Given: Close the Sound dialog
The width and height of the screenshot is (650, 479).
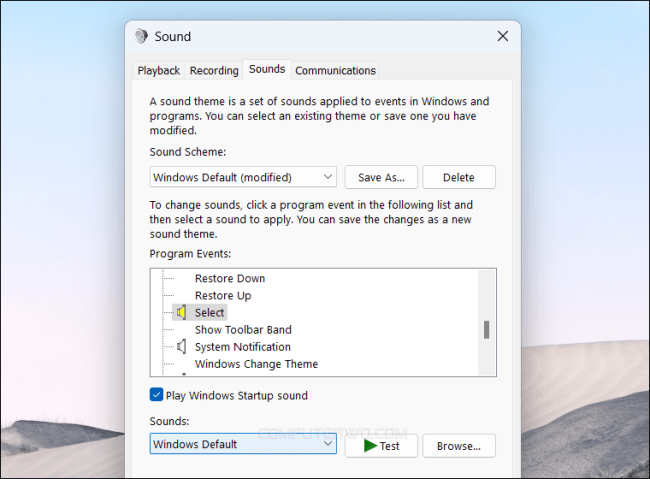Looking at the screenshot, I should coord(502,36).
